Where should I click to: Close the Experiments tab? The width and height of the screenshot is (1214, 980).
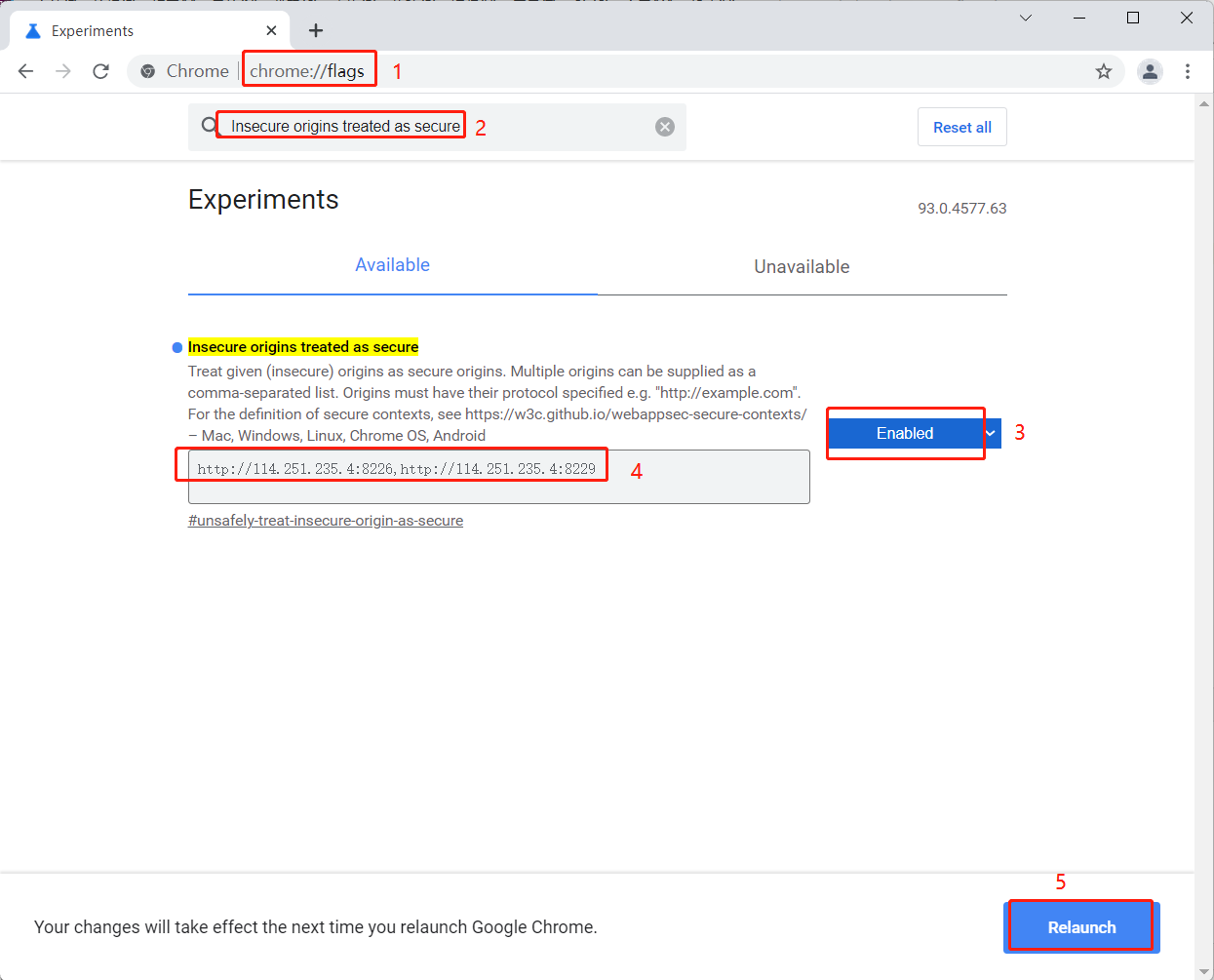tap(271, 30)
